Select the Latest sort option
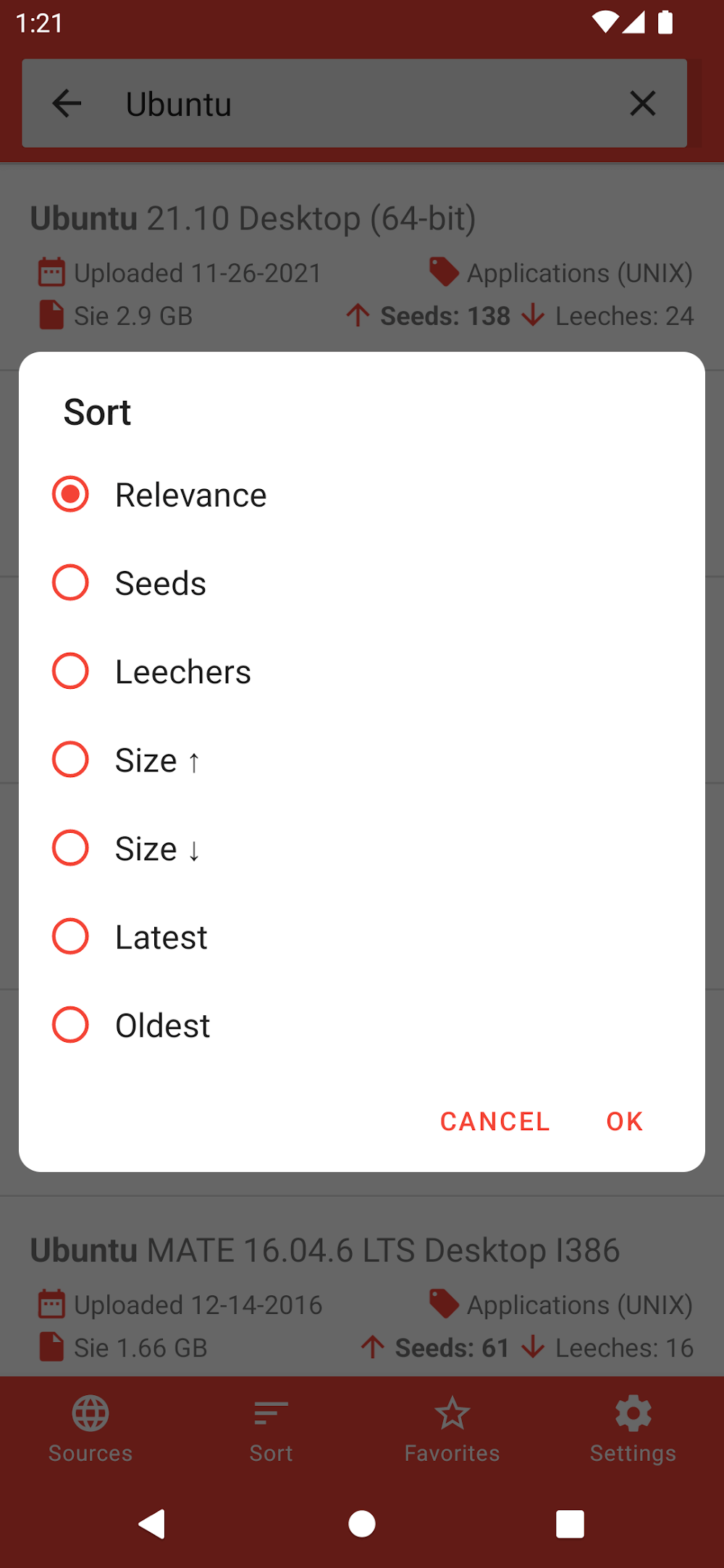 coord(71,936)
